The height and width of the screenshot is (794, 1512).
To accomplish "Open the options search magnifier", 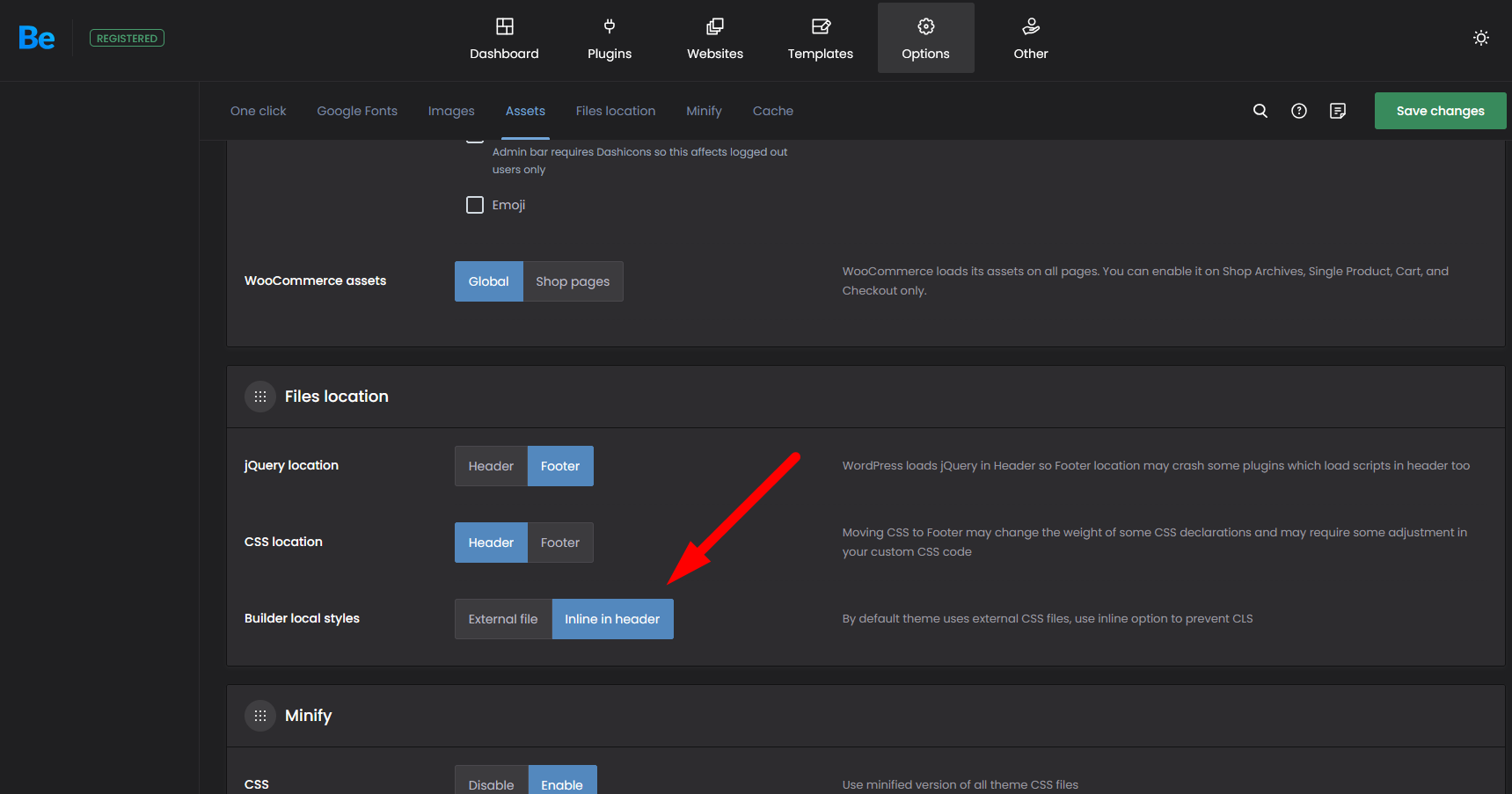I will tap(1260, 111).
